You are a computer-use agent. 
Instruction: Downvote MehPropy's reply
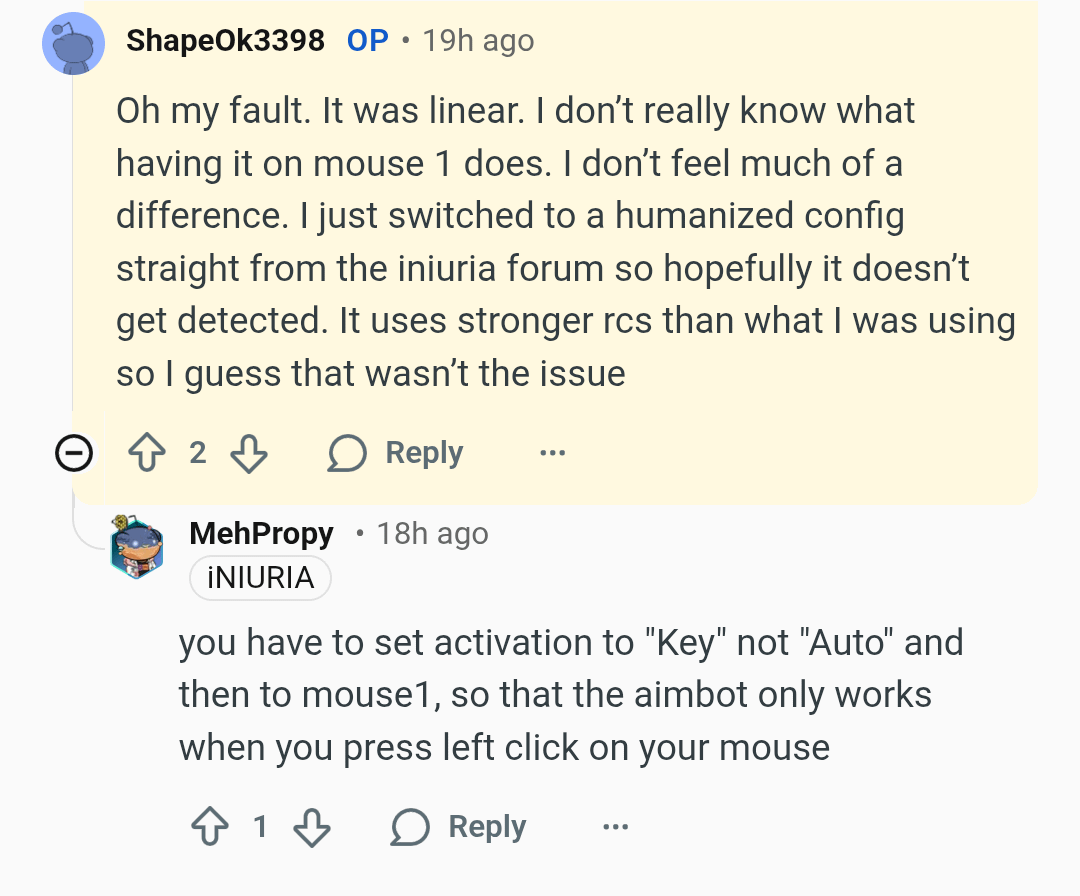(312, 827)
